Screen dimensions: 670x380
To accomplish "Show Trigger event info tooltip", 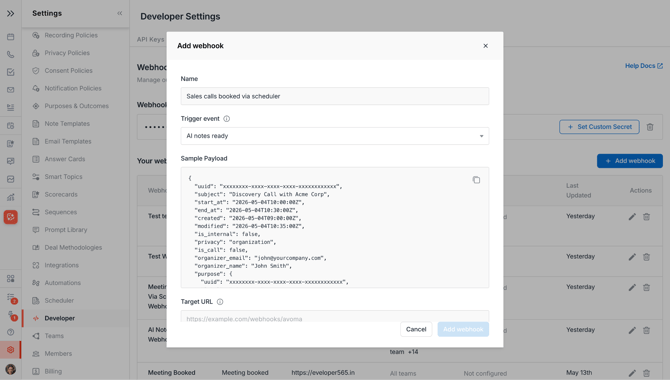I will (x=226, y=119).
